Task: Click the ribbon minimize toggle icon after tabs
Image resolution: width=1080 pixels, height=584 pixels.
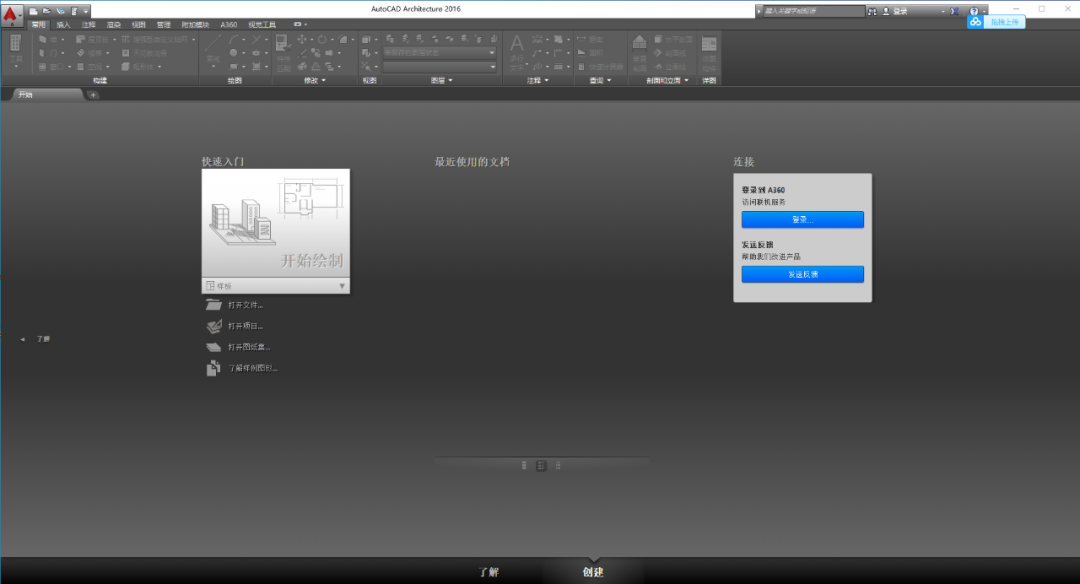Action: click(x=298, y=24)
